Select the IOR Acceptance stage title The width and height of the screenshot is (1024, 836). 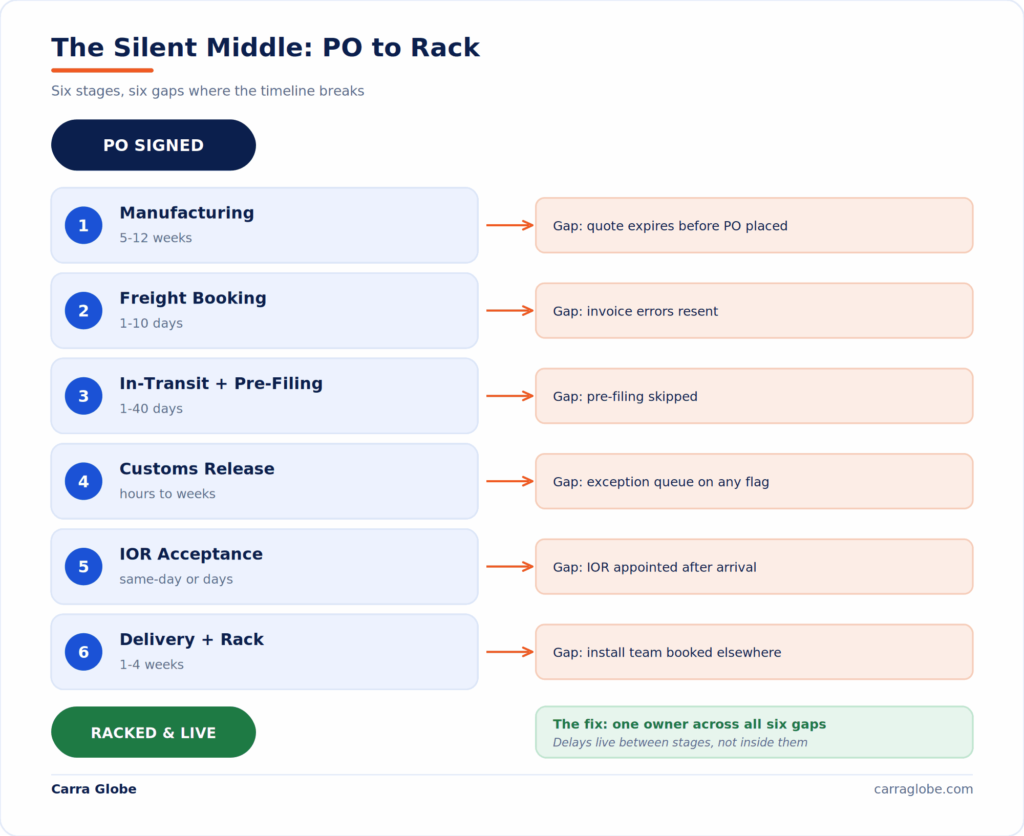[191, 554]
